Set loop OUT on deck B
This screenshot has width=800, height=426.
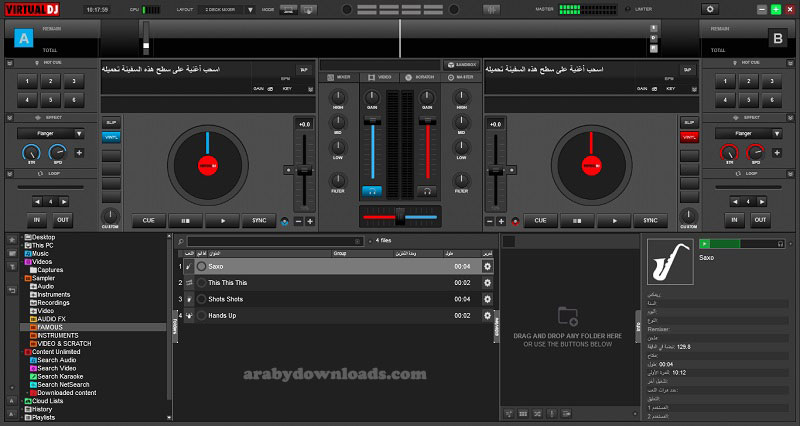(x=760, y=220)
